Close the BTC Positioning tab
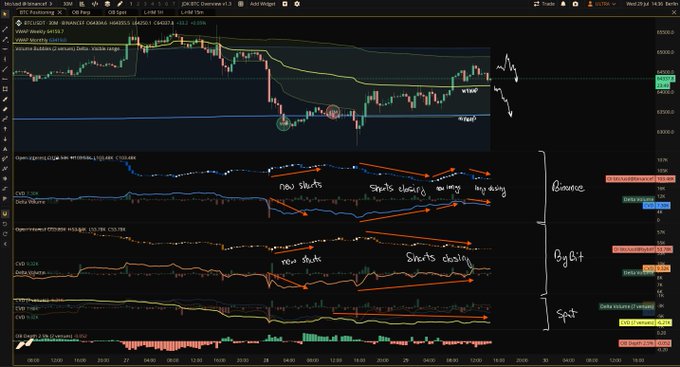The width and height of the screenshot is (680, 367). [60, 13]
